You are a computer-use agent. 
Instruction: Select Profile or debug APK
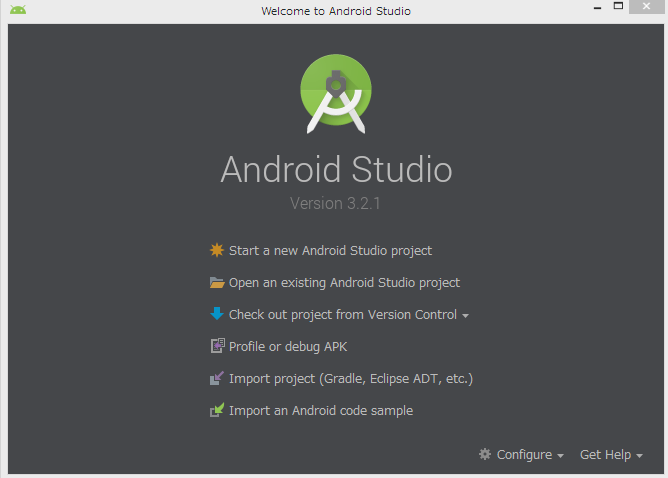pos(288,347)
